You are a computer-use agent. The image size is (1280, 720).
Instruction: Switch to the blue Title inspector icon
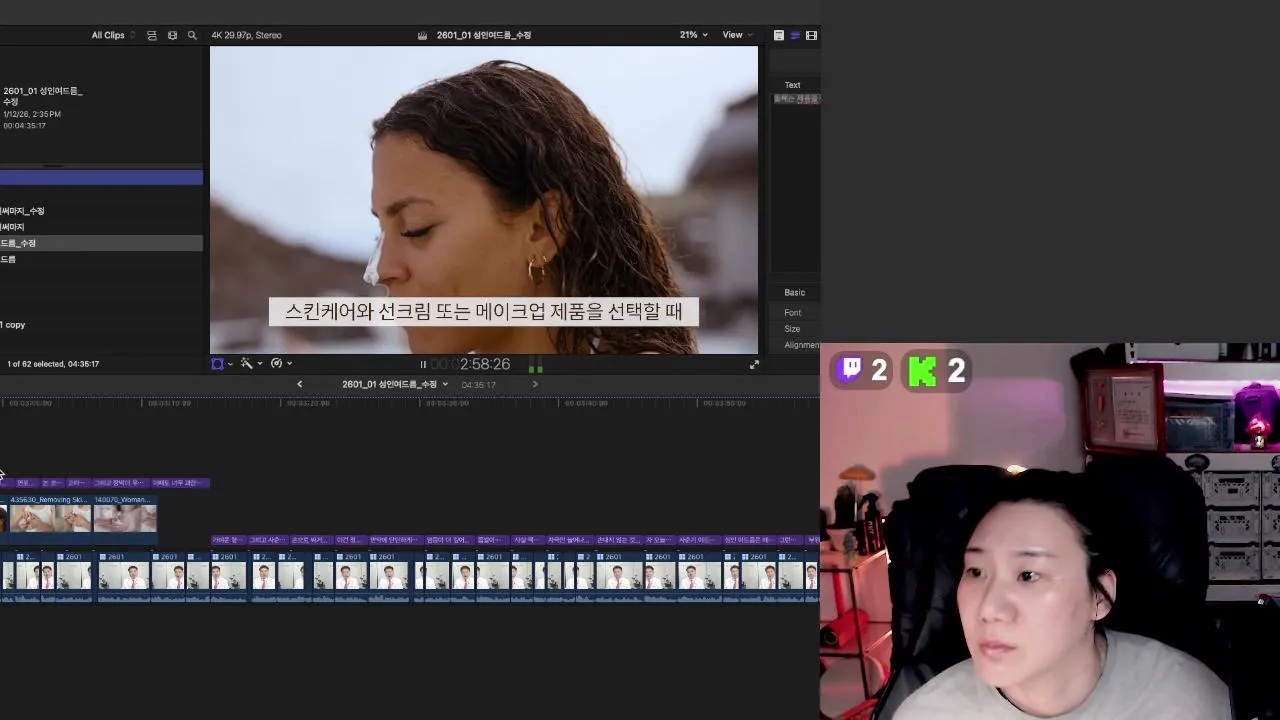[795, 35]
